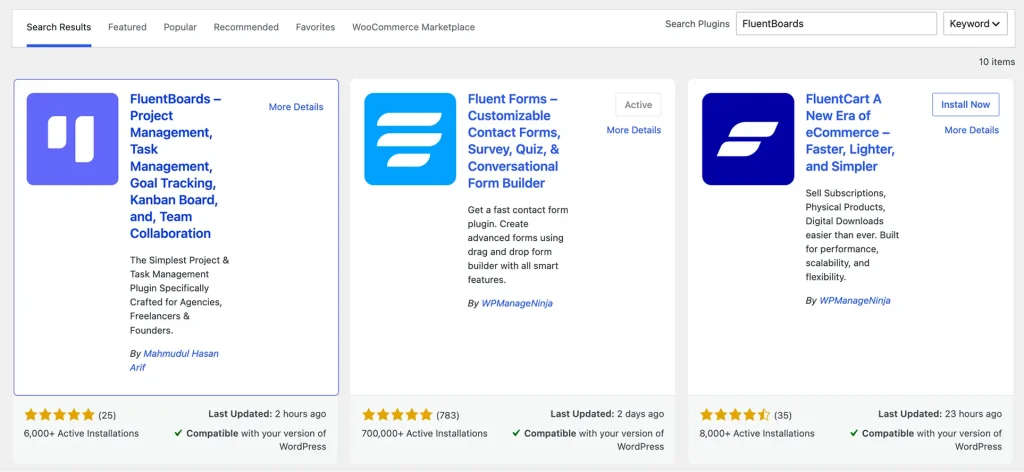This screenshot has height=472, width=1024.
Task: Click the "(25)" rating count
Action: [107, 415]
